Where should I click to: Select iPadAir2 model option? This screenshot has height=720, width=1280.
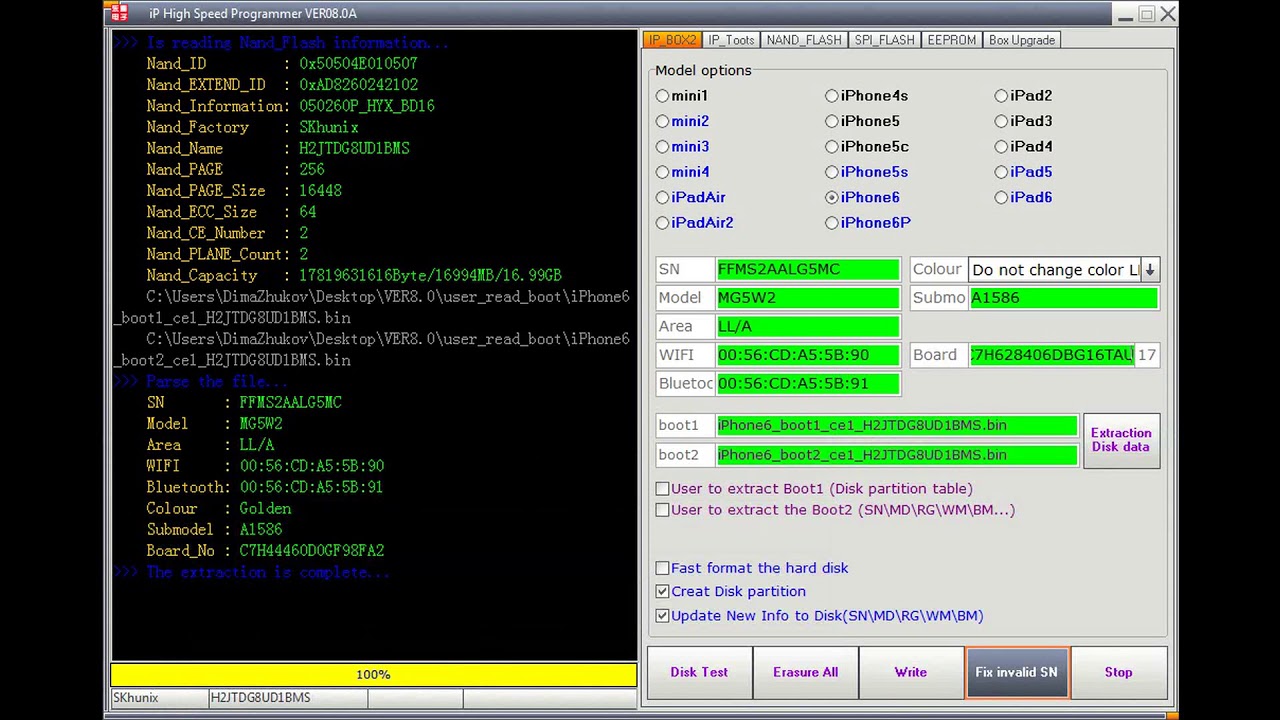(662, 223)
